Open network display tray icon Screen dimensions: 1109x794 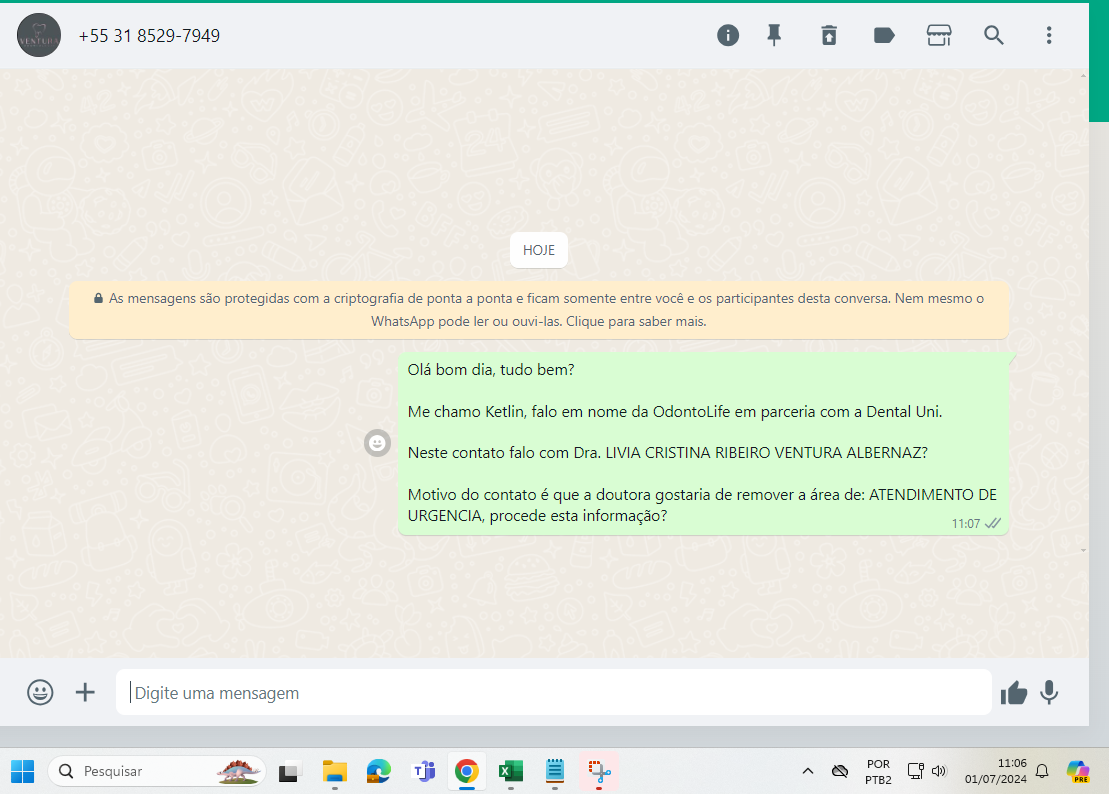(915, 771)
